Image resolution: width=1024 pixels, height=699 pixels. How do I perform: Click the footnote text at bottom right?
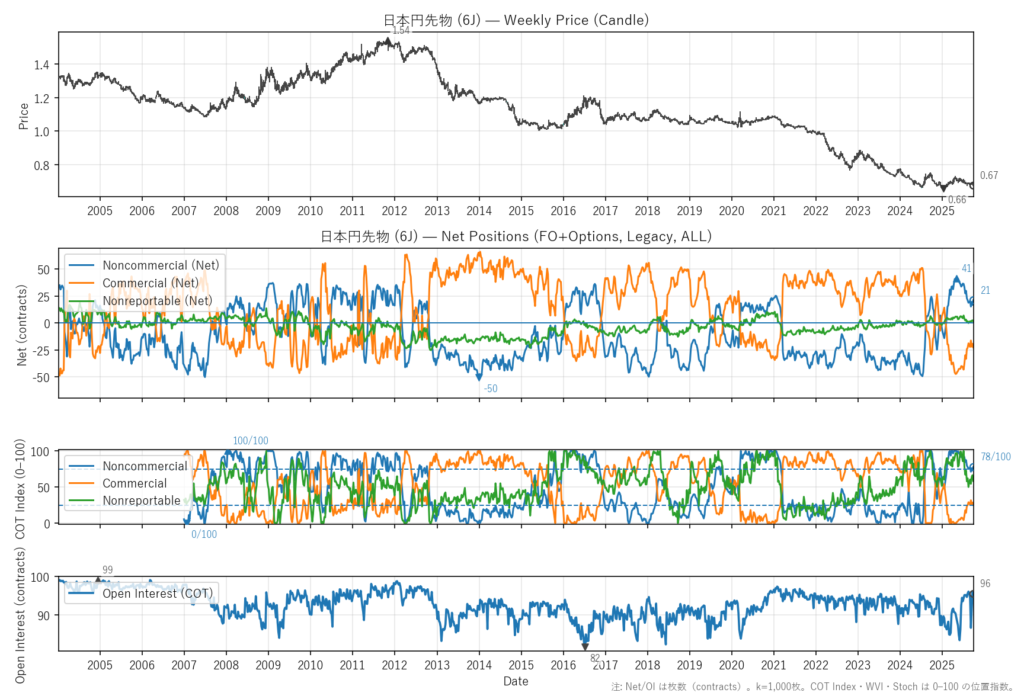(815, 688)
